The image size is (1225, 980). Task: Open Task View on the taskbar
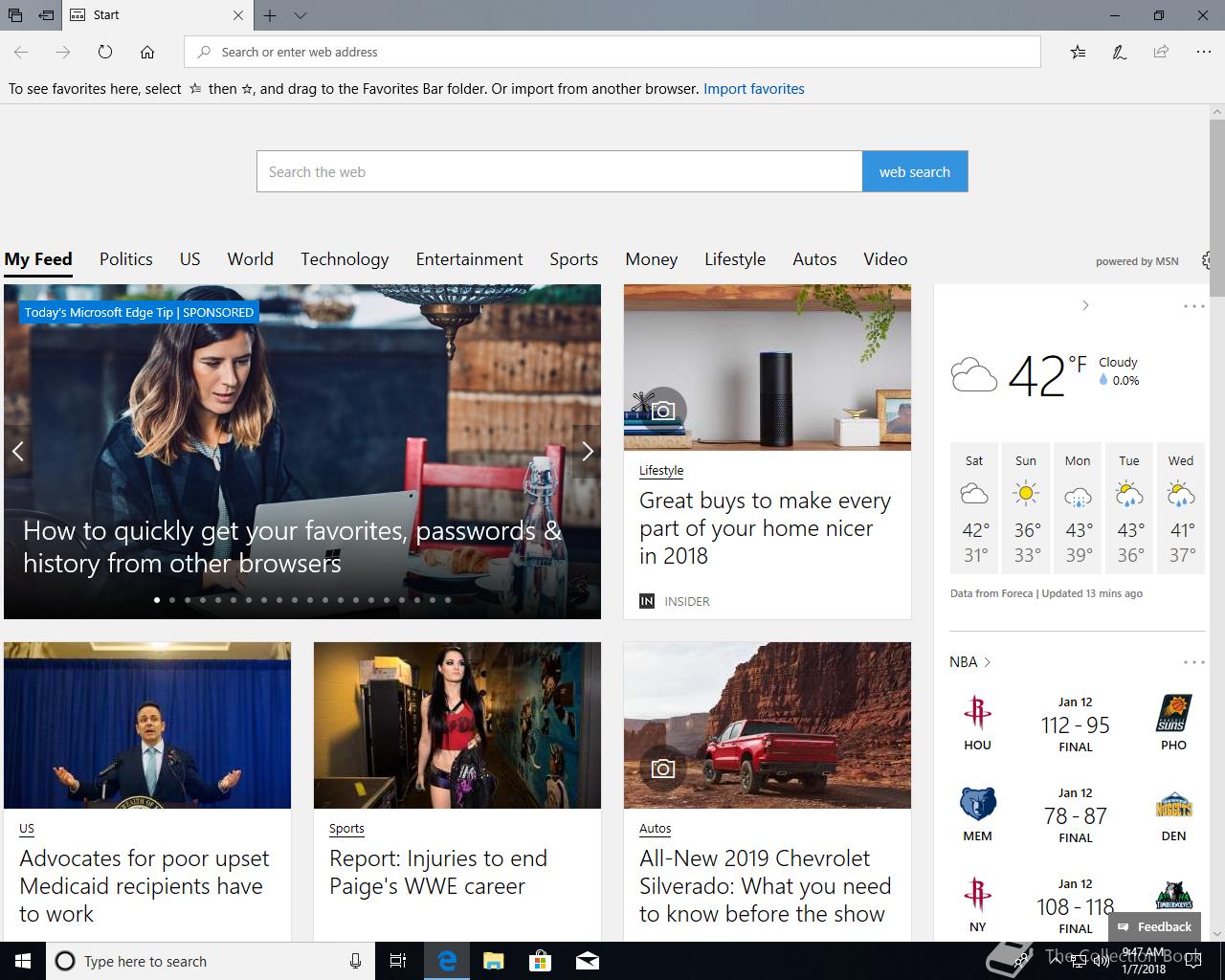tap(398, 961)
